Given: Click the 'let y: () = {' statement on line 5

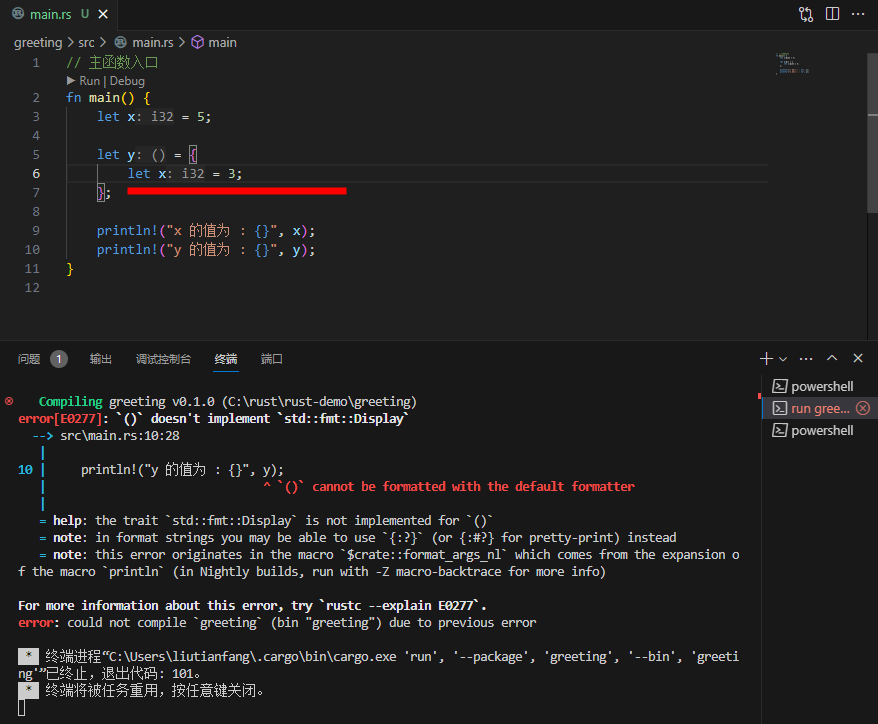Looking at the screenshot, I should click(x=147, y=155).
